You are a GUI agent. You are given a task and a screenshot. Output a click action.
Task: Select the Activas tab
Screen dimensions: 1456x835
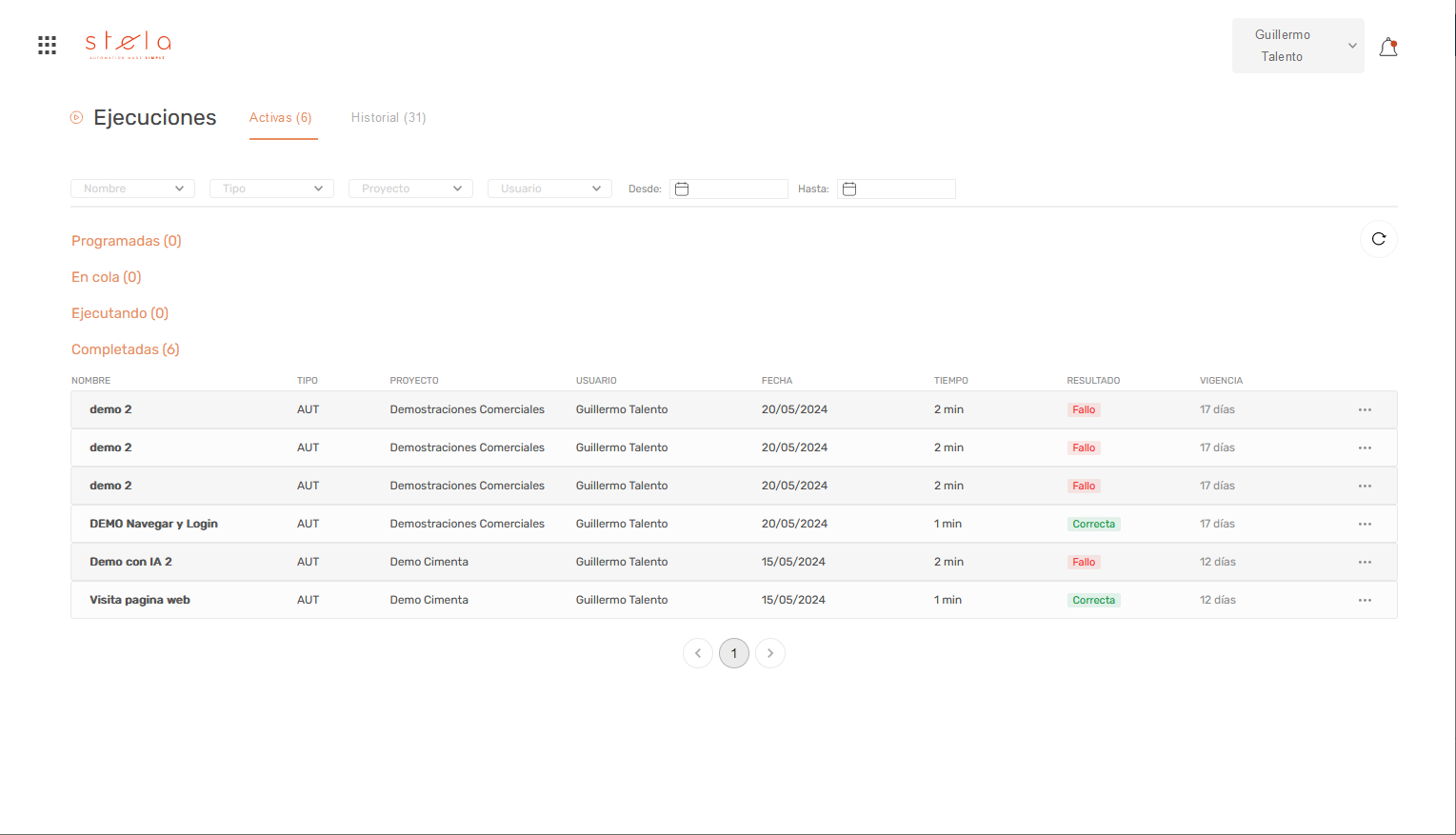[x=281, y=117]
